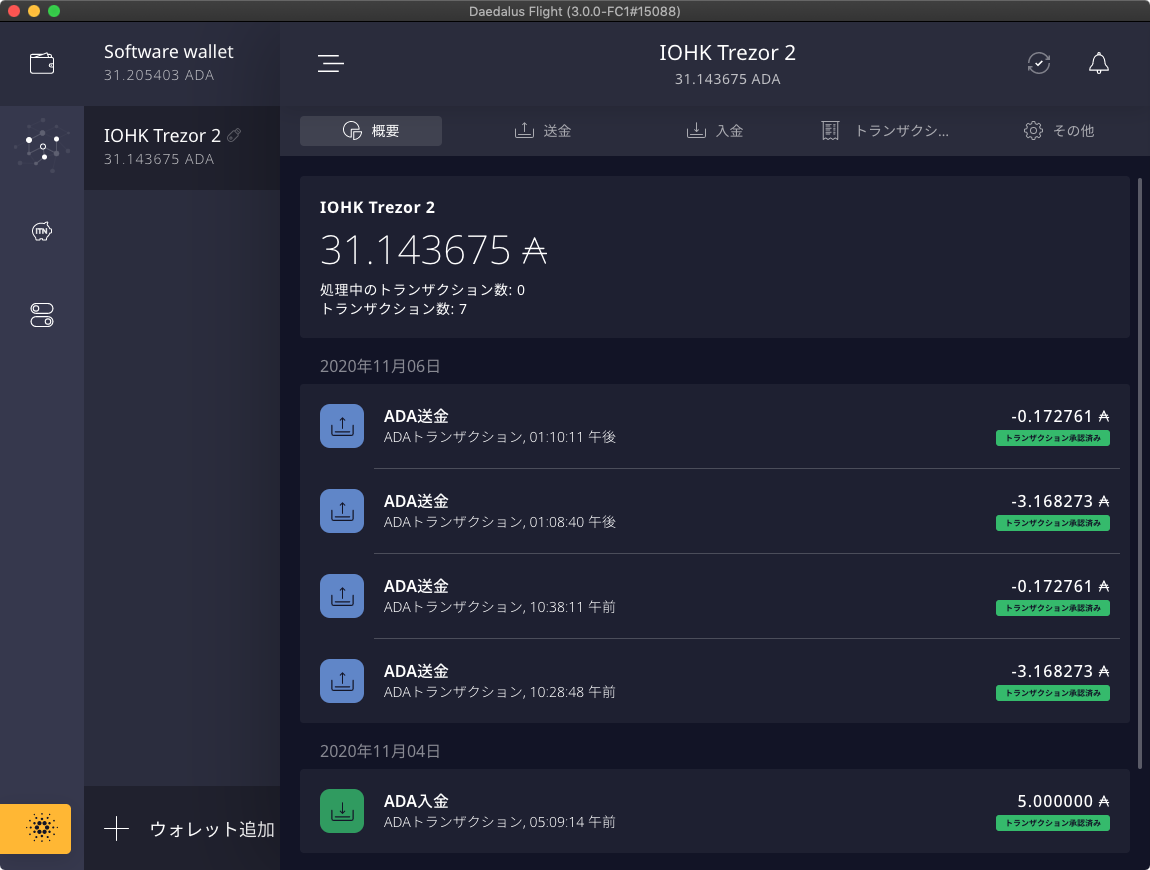This screenshot has height=870, width=1150.
Task: Click the 31.143675 ADA balance in top header
Action: [728, 79]
